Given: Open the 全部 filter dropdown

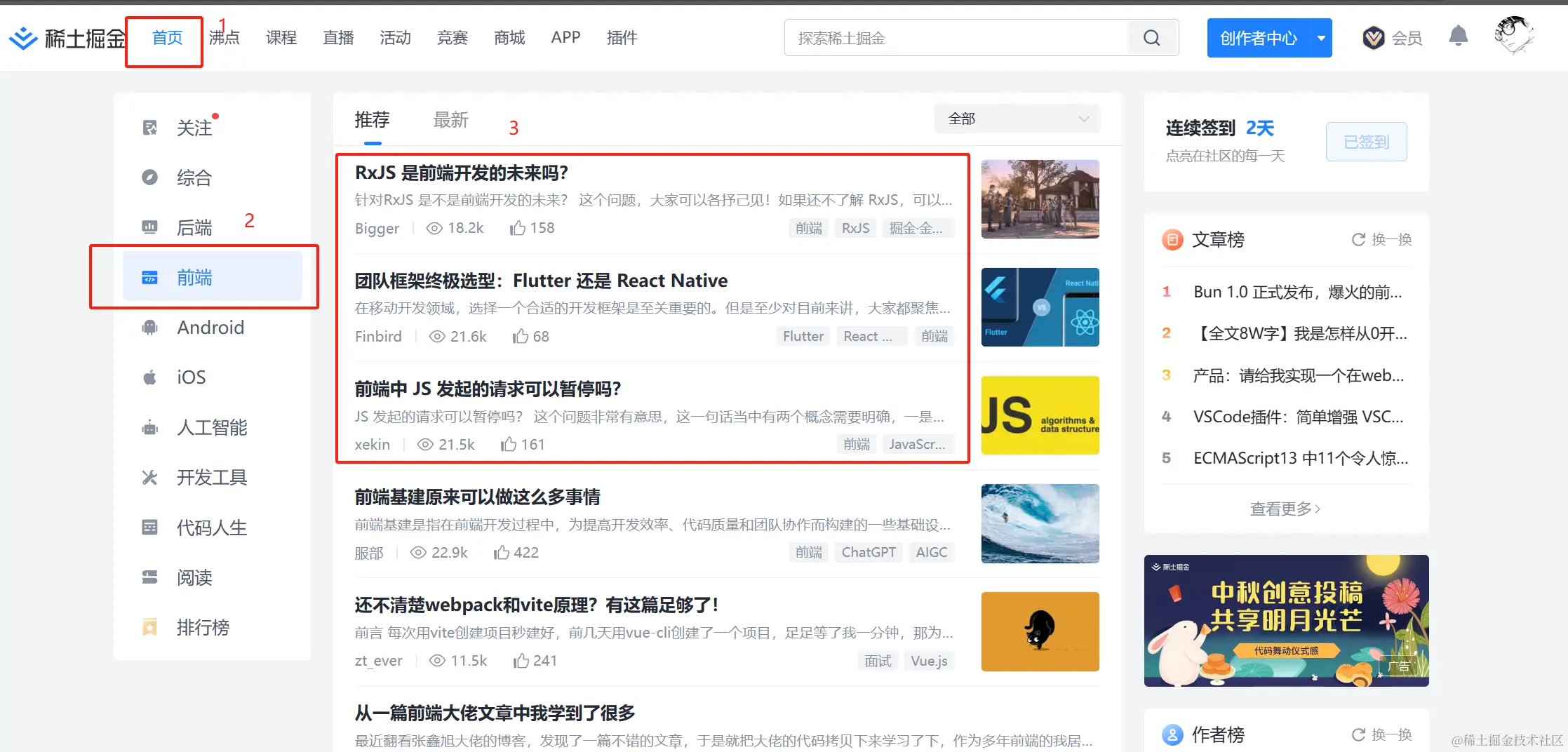Looking at the screenshot, I should tap(1017, 119).
